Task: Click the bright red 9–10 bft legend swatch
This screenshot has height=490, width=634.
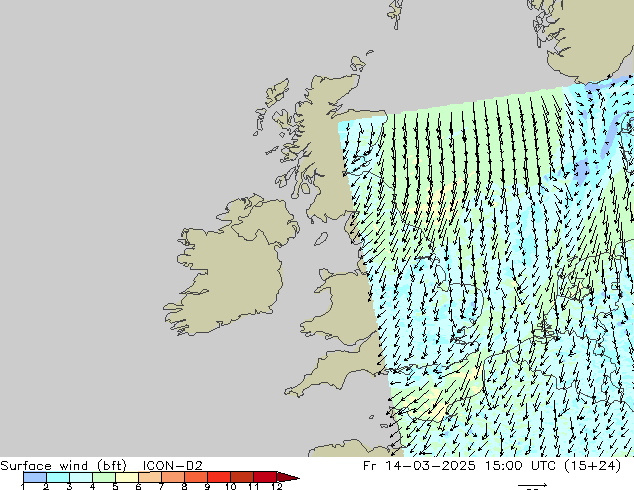Action: 219,477
